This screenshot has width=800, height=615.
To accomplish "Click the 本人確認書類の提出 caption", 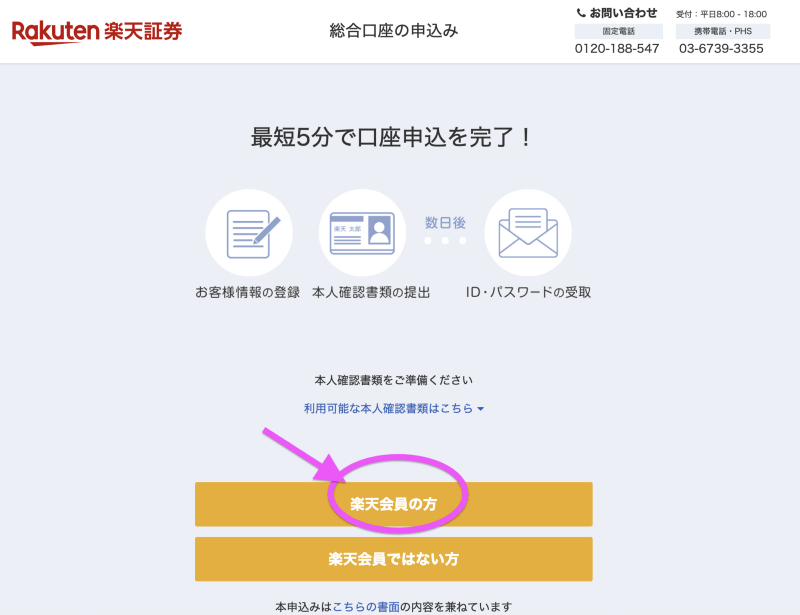I will 371,292.
